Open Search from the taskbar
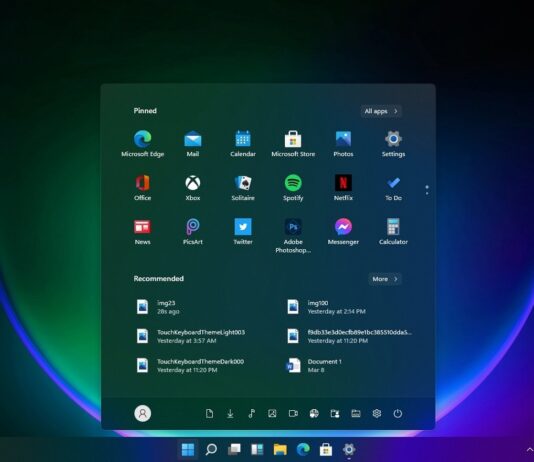534x462 pixels. 211,449
